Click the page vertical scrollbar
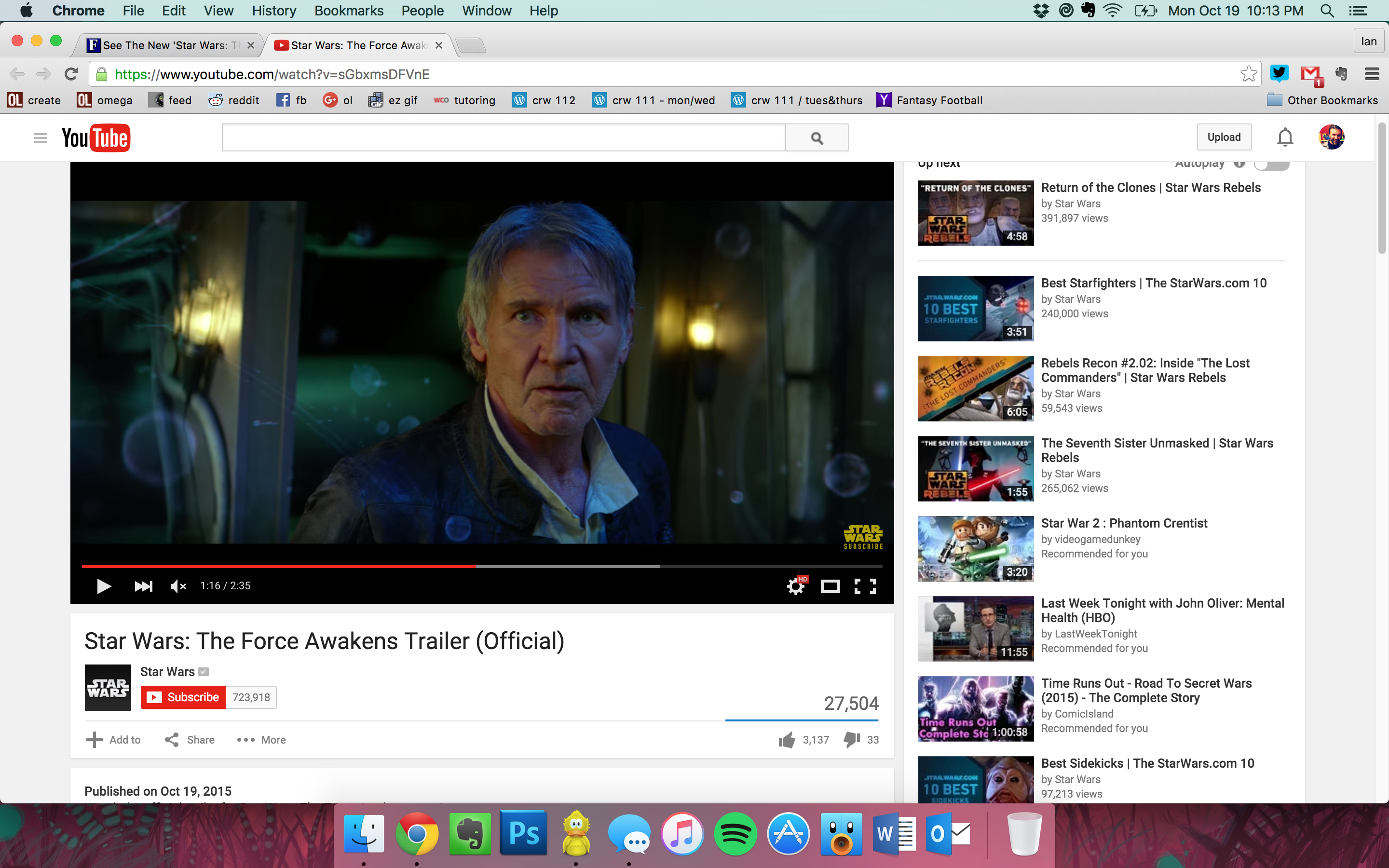Screen dimensions: 1389x868 (1382, 188)
